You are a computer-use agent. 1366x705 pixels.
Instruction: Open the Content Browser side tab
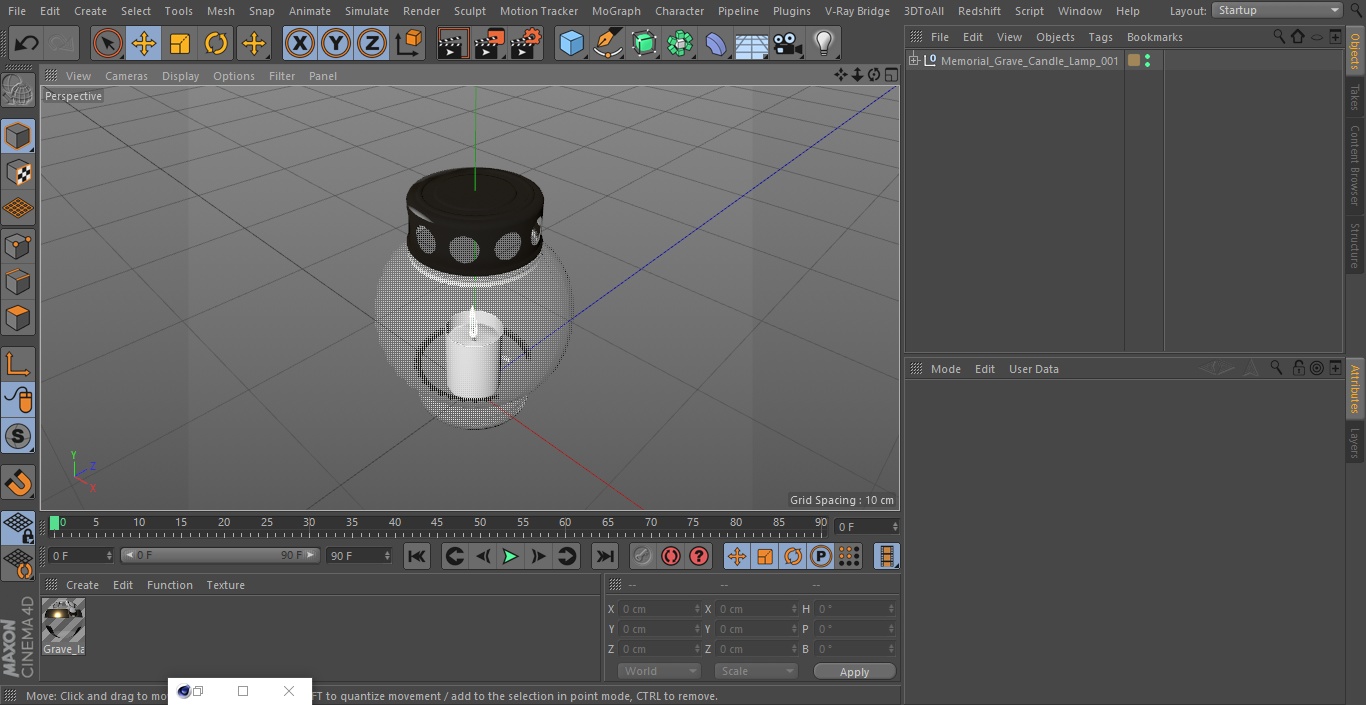[x=1355, y=165]
